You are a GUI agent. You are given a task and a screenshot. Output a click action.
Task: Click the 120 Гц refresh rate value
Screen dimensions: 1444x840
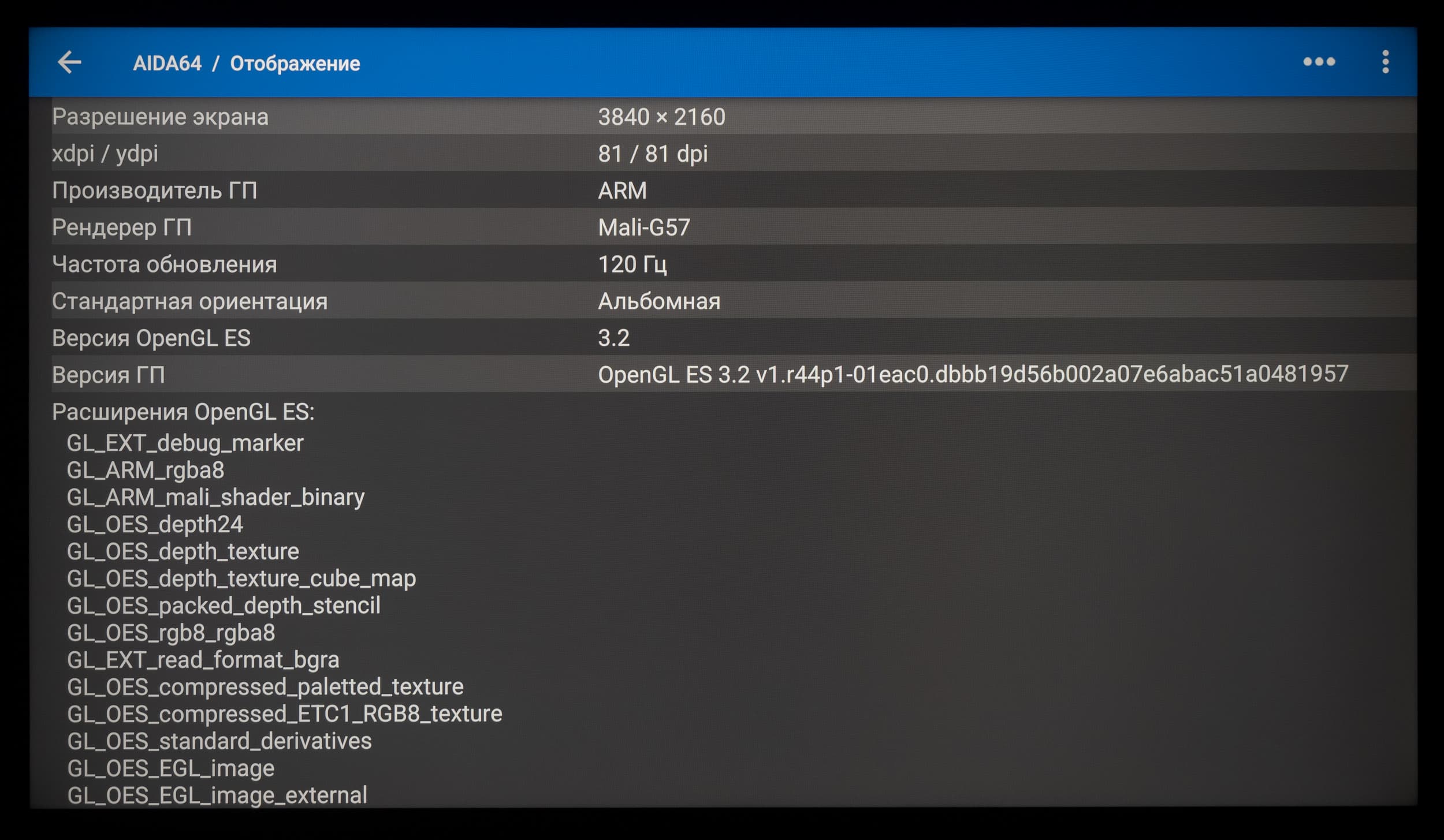(x=632, y=264)
